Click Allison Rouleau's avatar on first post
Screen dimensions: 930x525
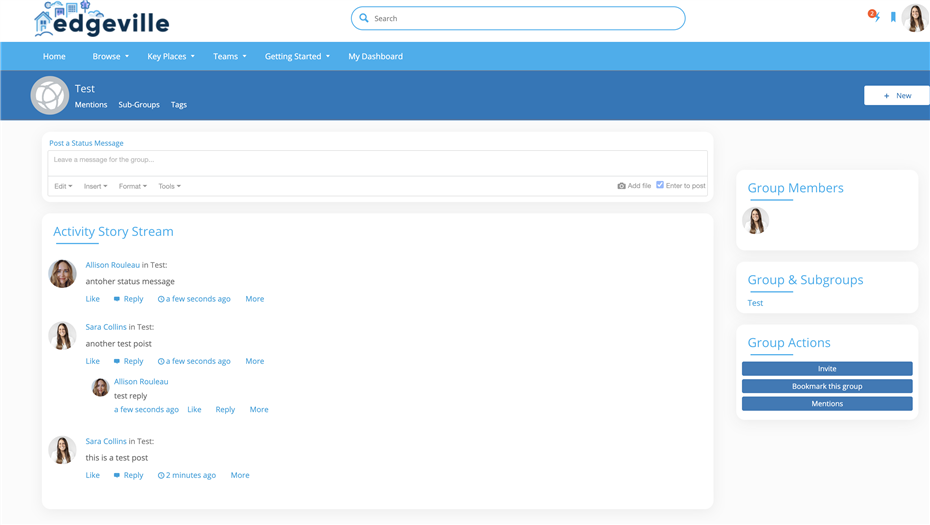pyautogui.click(x=62, y=274)
